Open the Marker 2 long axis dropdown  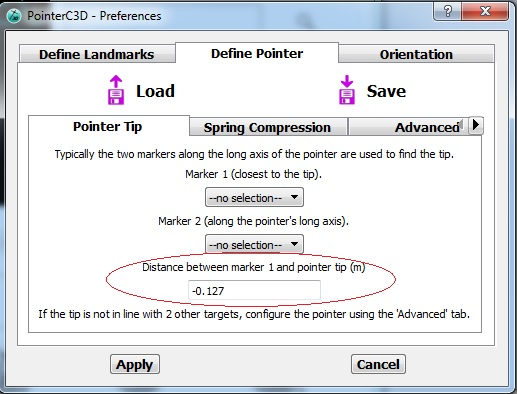point(254,244)
